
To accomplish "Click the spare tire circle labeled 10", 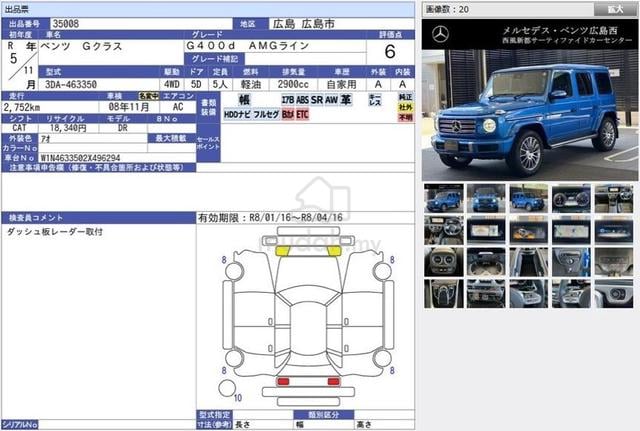I will (x=227, y=388).
